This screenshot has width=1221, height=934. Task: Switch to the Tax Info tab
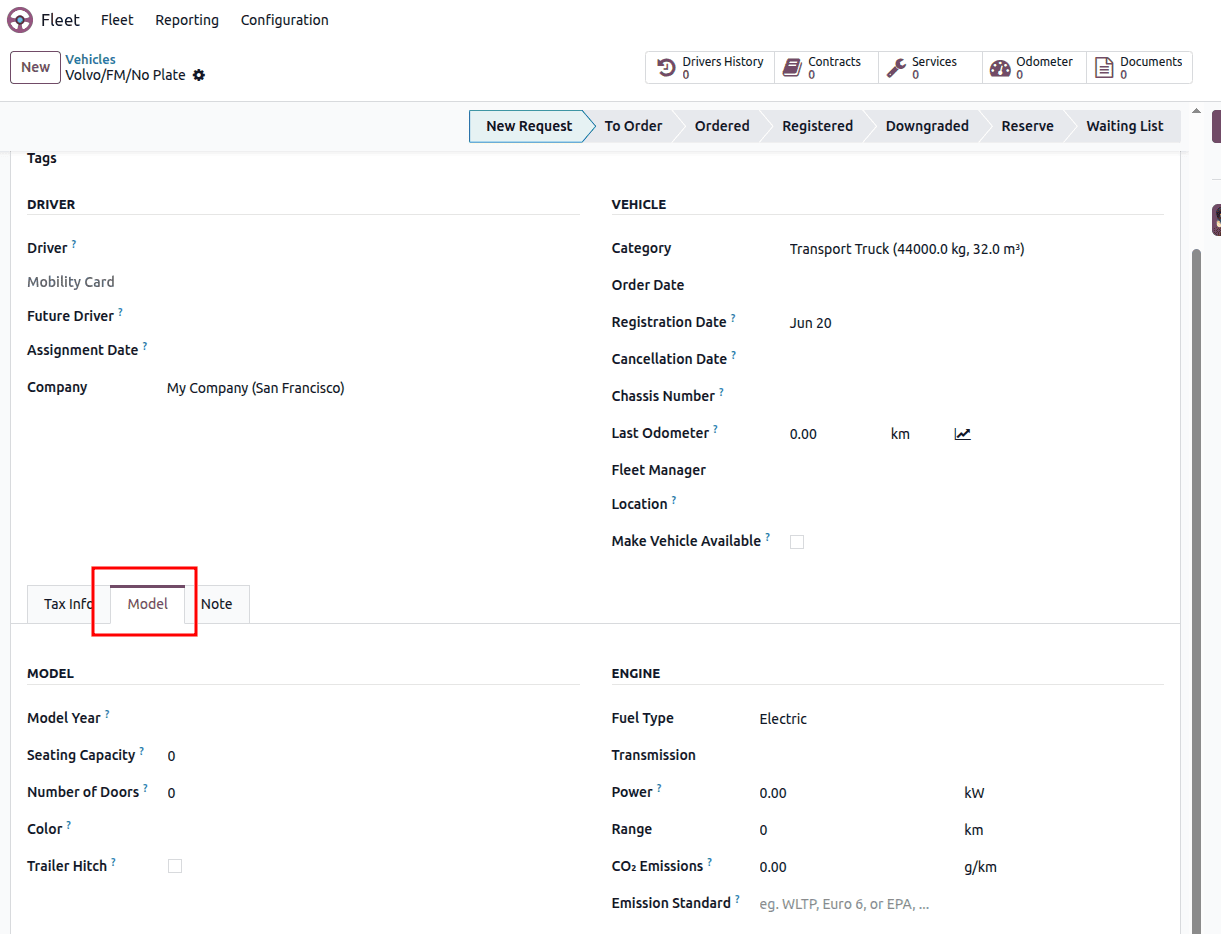69,604
